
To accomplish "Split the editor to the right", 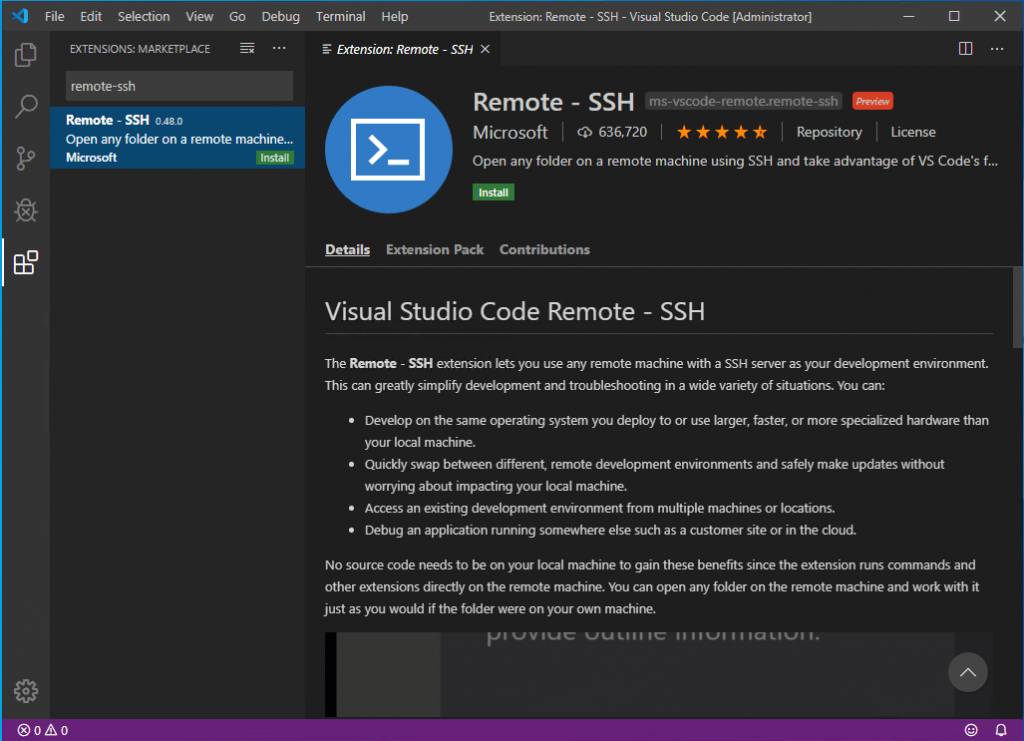I will click(x=965, y=49).
